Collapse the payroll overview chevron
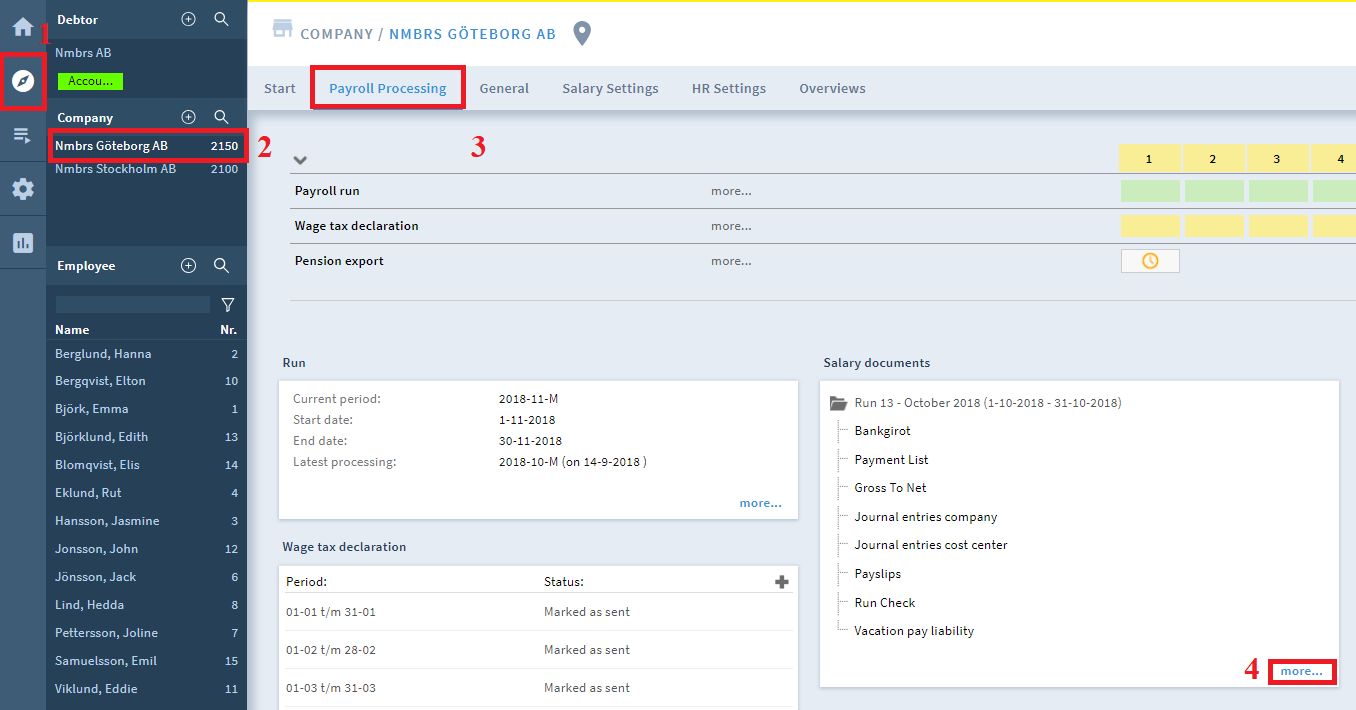1356x710 pixels. point(300,160)
